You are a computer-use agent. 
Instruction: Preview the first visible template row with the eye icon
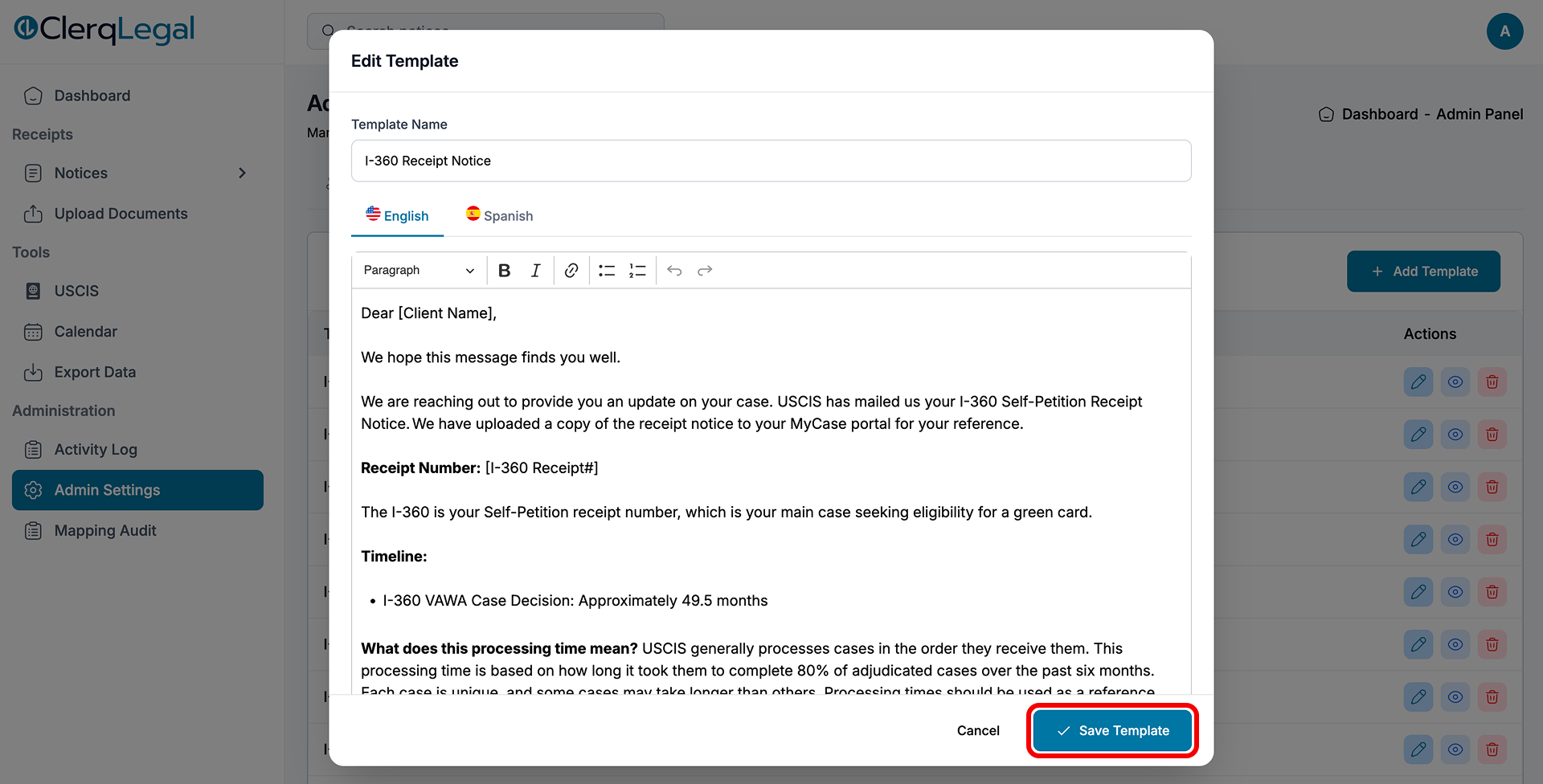coord(1455,382)
